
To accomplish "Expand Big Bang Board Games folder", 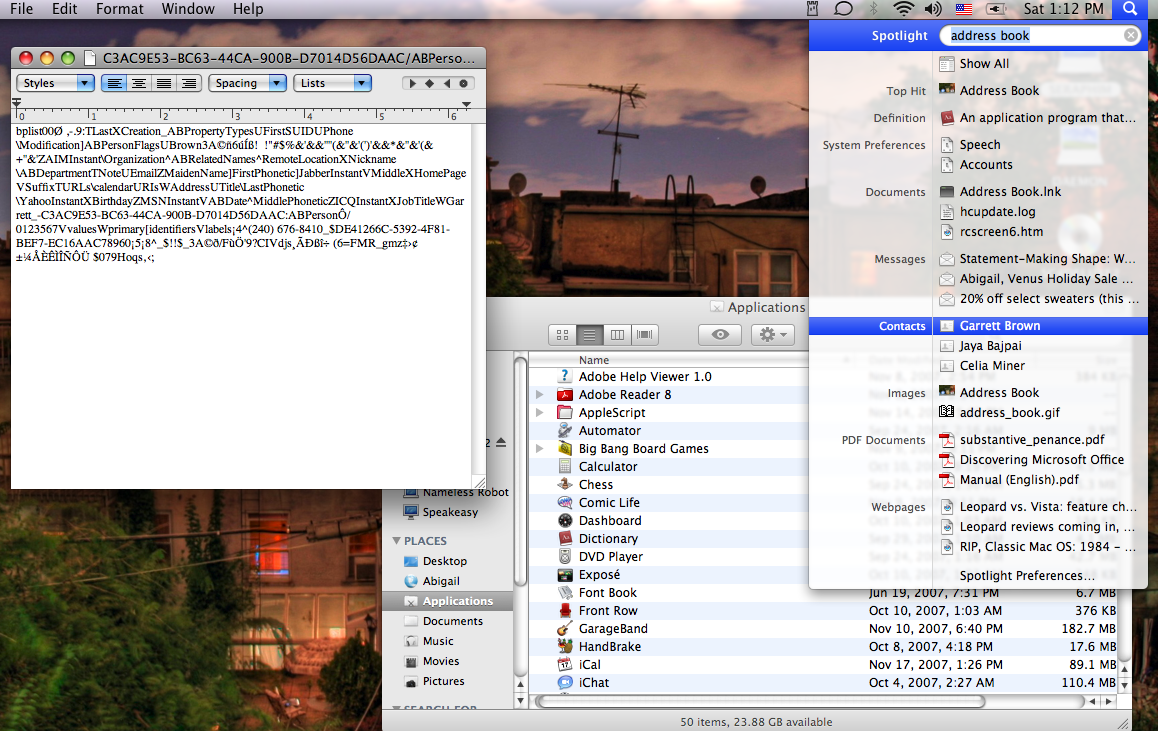I will (540, 448).
